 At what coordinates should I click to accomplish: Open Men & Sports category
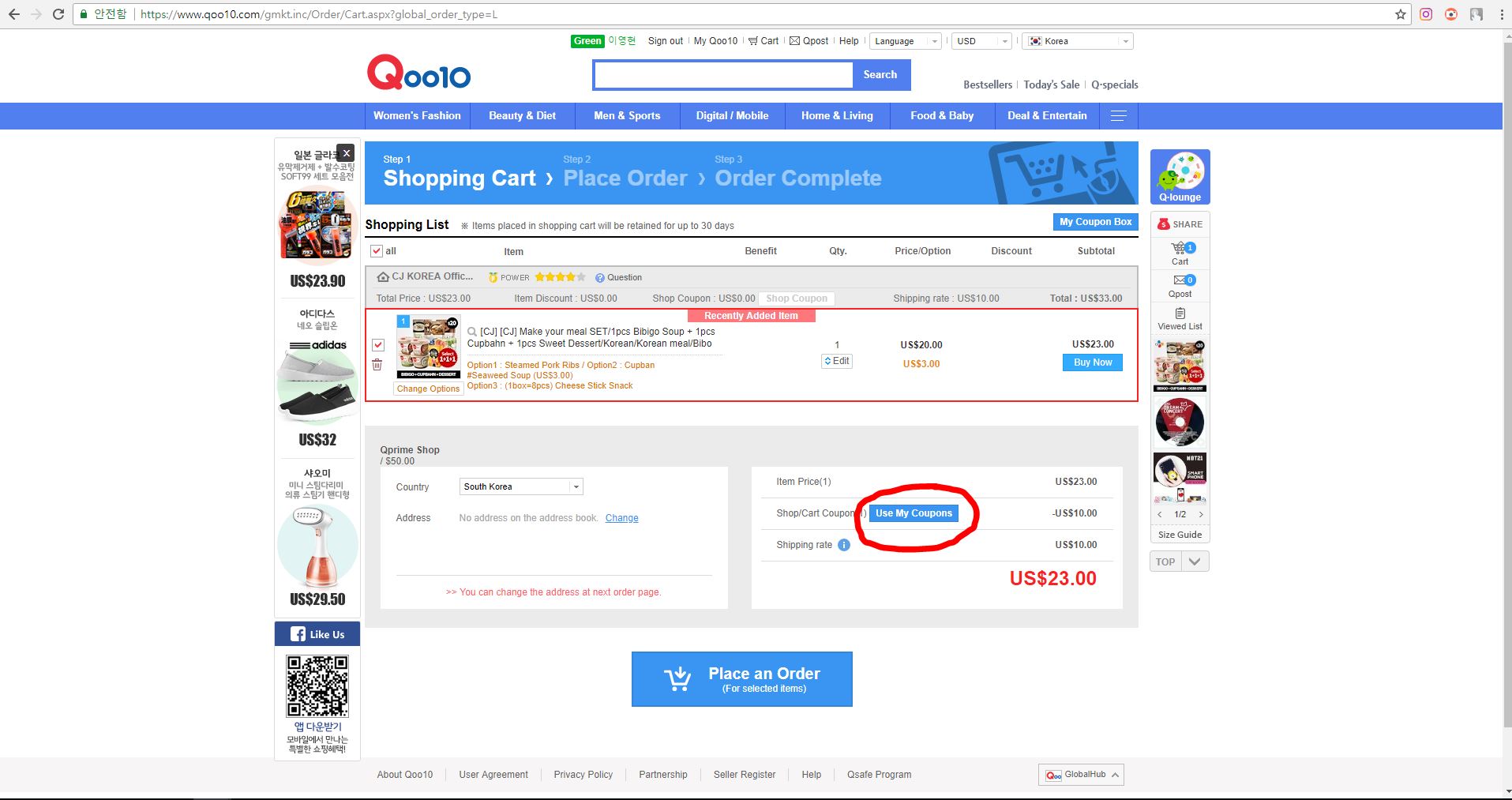tap(627, 116)
